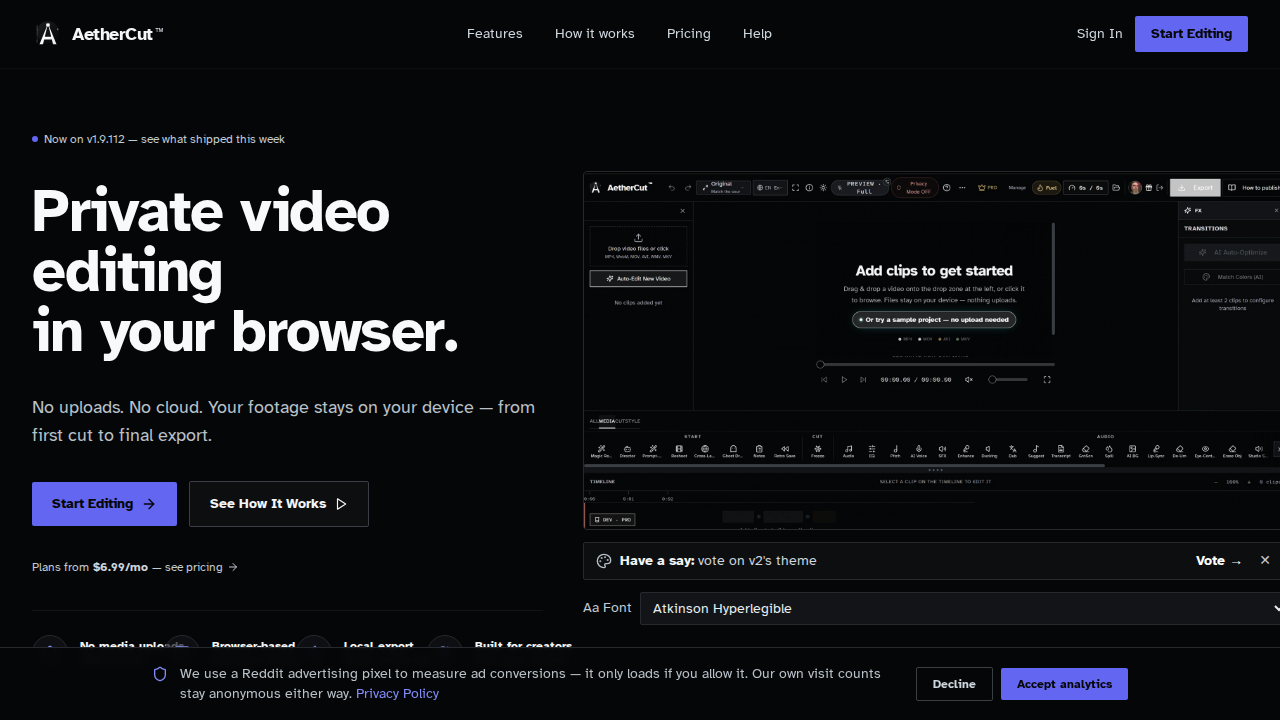The width and height of the screenshot is (1280, 720).
Task: Click the header Start Editing button
Action: [1191, 34]
